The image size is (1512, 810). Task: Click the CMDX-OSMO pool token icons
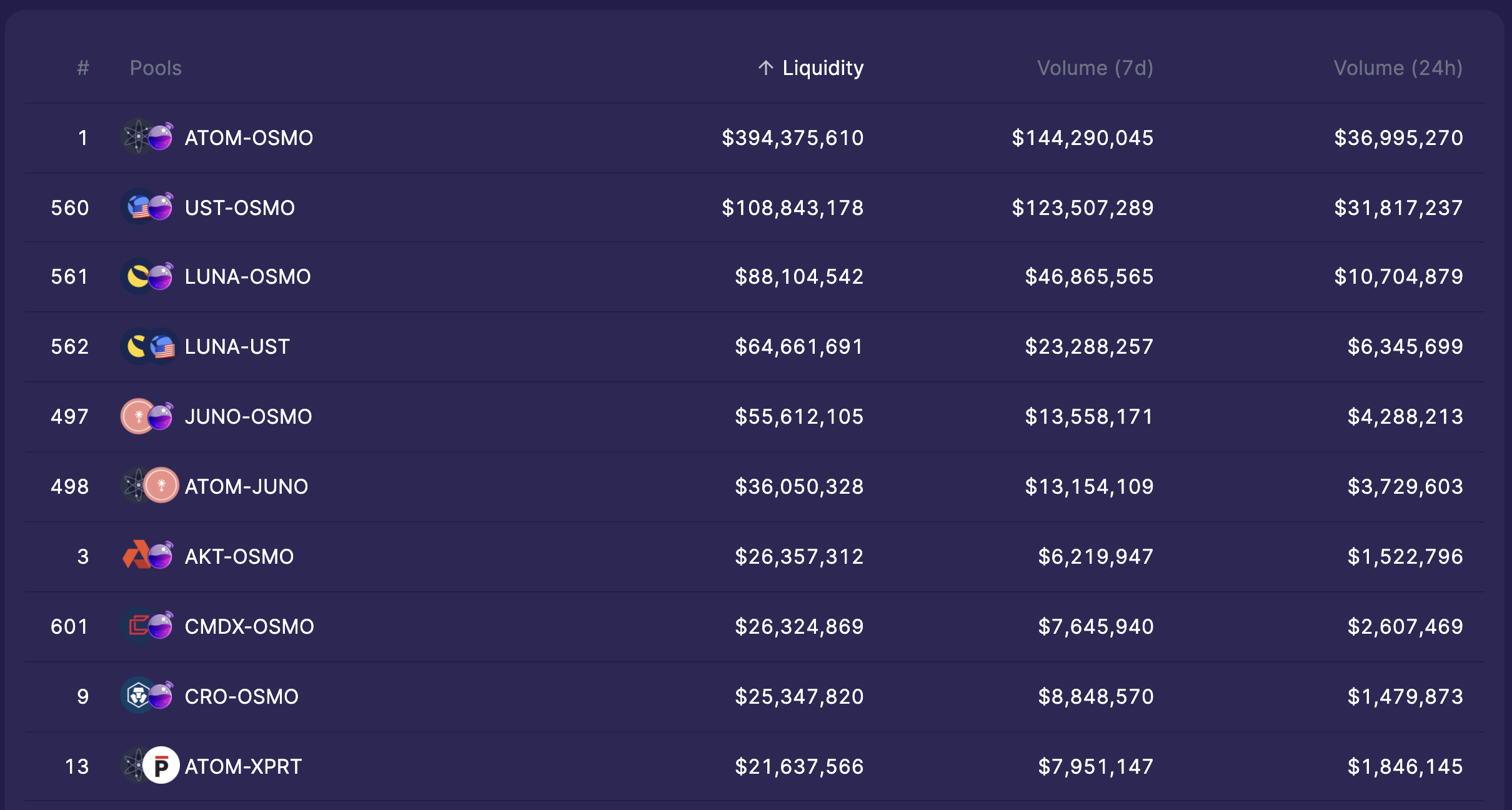coord(147,626)
